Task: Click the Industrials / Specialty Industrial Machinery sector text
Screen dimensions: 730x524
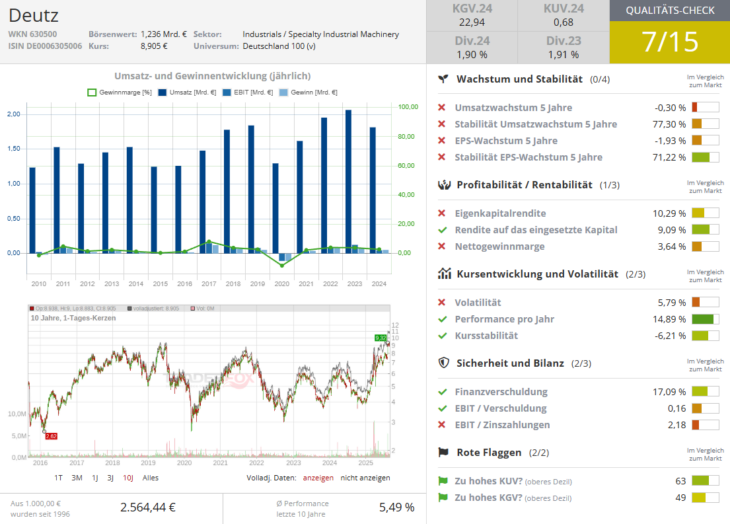Action: [321, 34]
